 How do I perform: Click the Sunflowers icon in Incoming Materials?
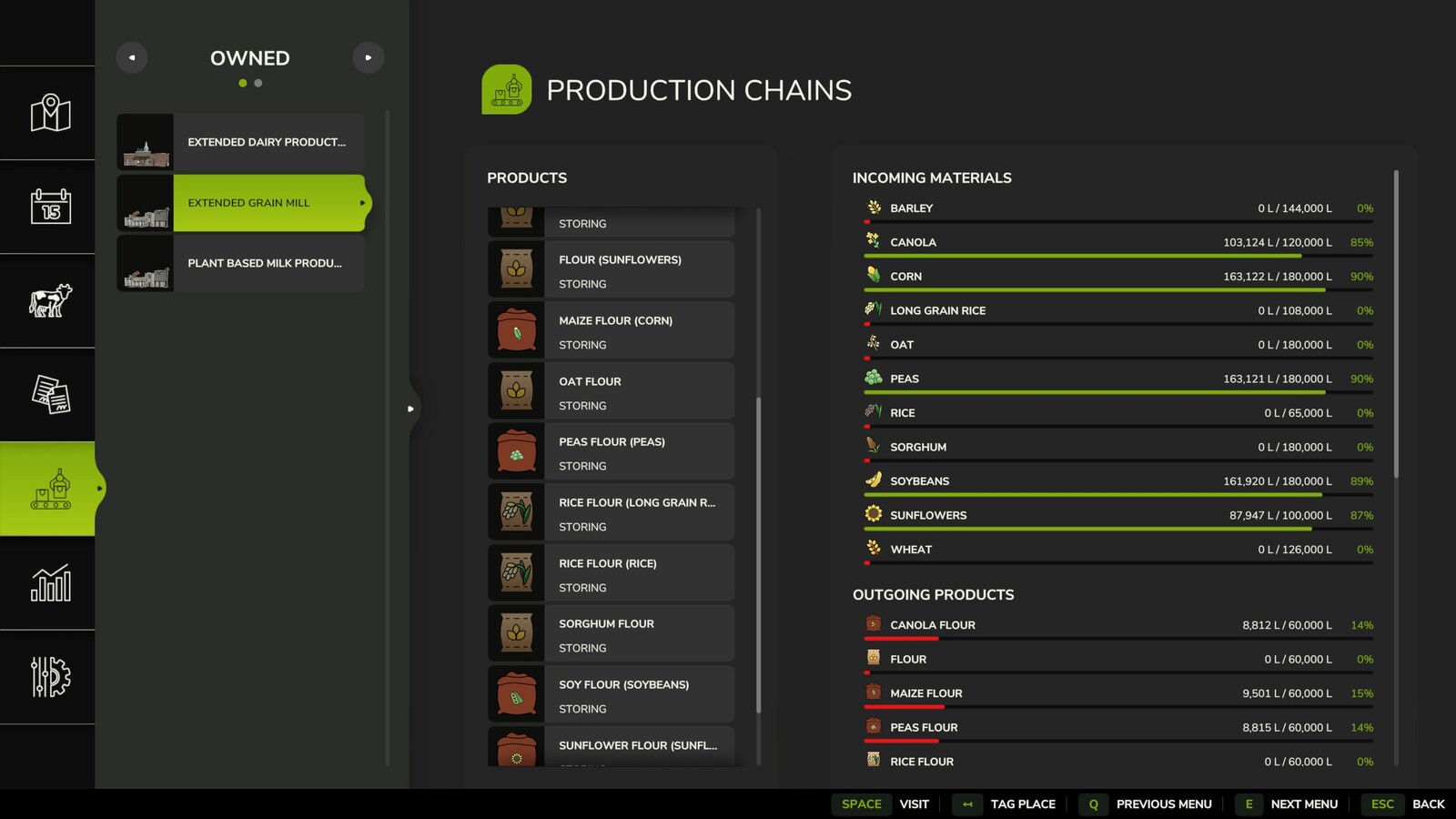873,514
